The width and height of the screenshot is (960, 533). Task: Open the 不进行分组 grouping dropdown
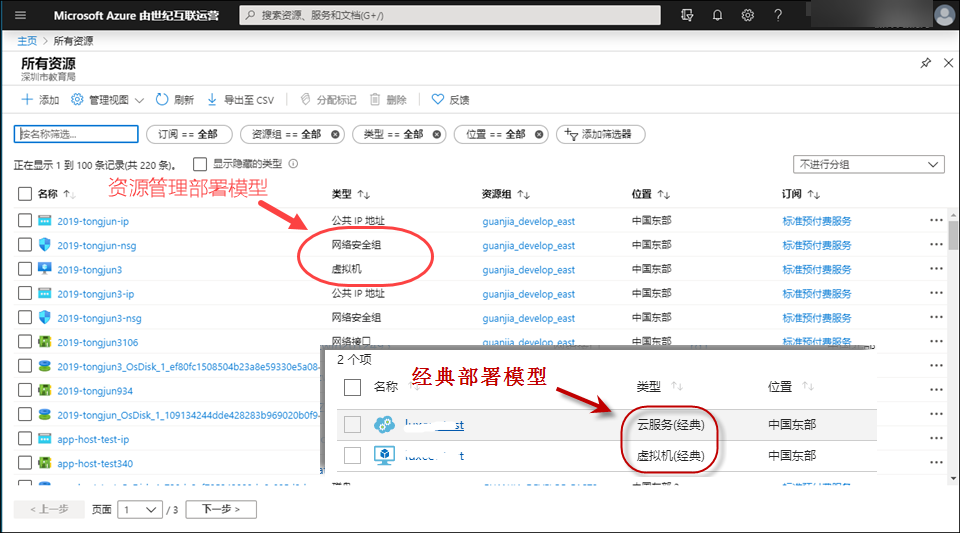click(868, 164)
